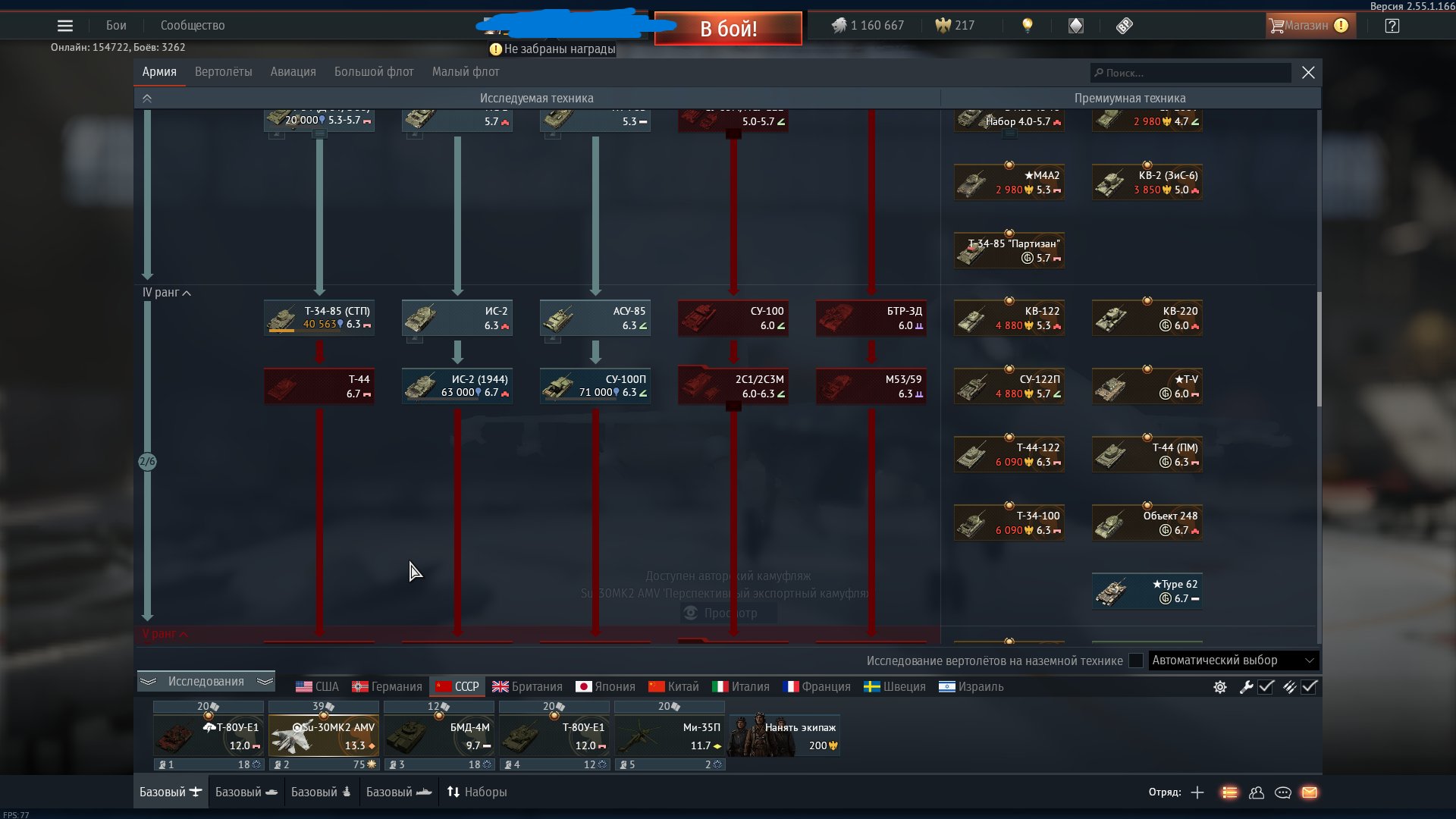Select the Армия tab
1456x819 pixels.
tap(159, 72)
